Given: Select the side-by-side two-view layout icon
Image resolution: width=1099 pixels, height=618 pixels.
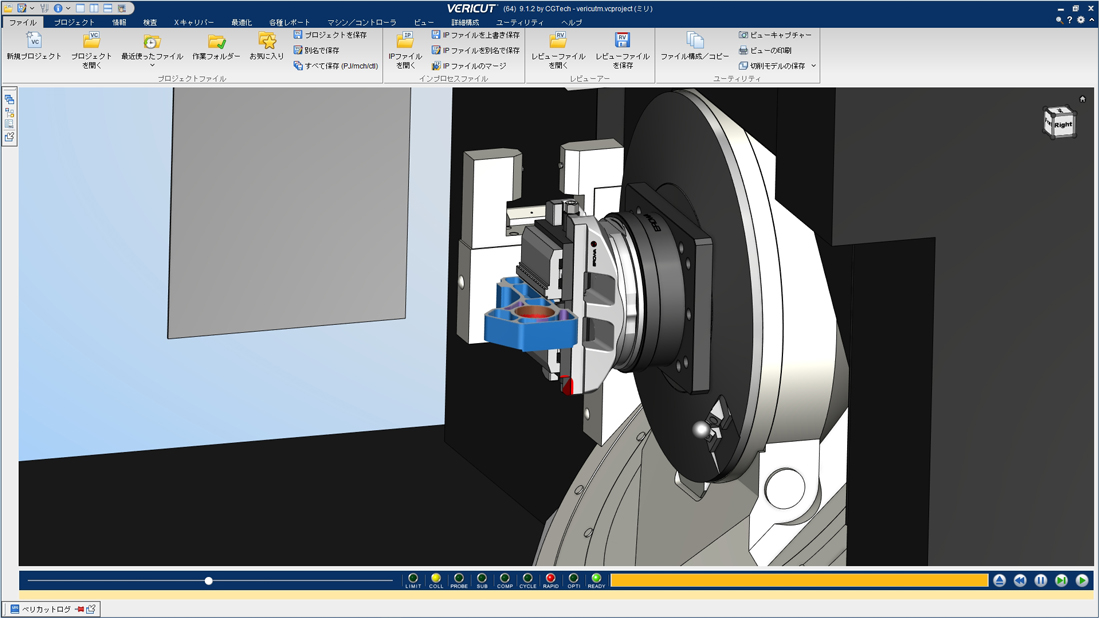Looking at the screenshot, I should click(x=93, y=8).
